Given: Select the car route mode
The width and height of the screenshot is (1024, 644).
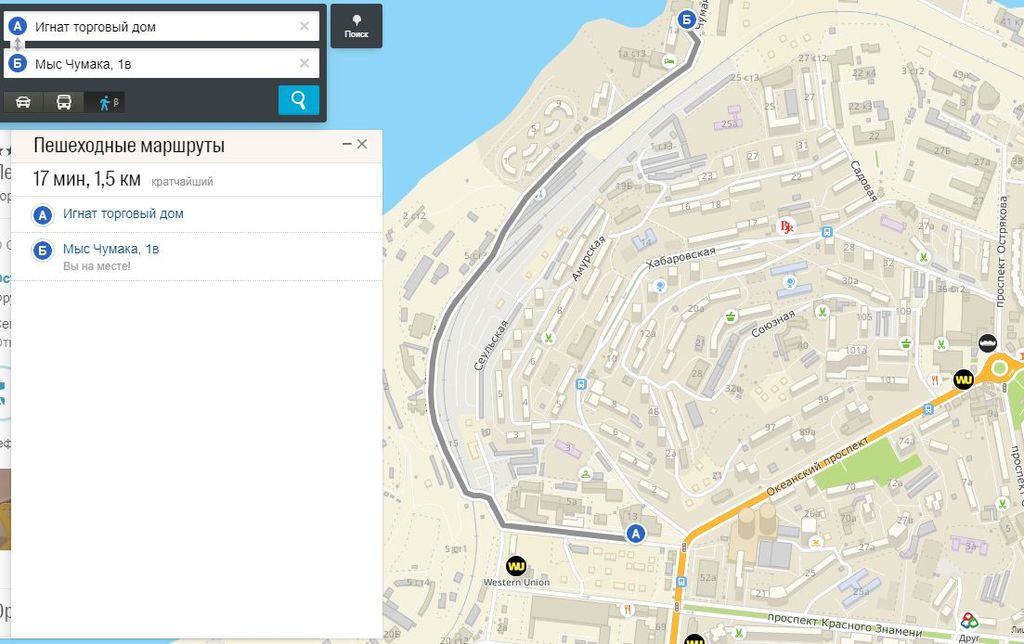Looking at the screenshot, I should point(23,101).
